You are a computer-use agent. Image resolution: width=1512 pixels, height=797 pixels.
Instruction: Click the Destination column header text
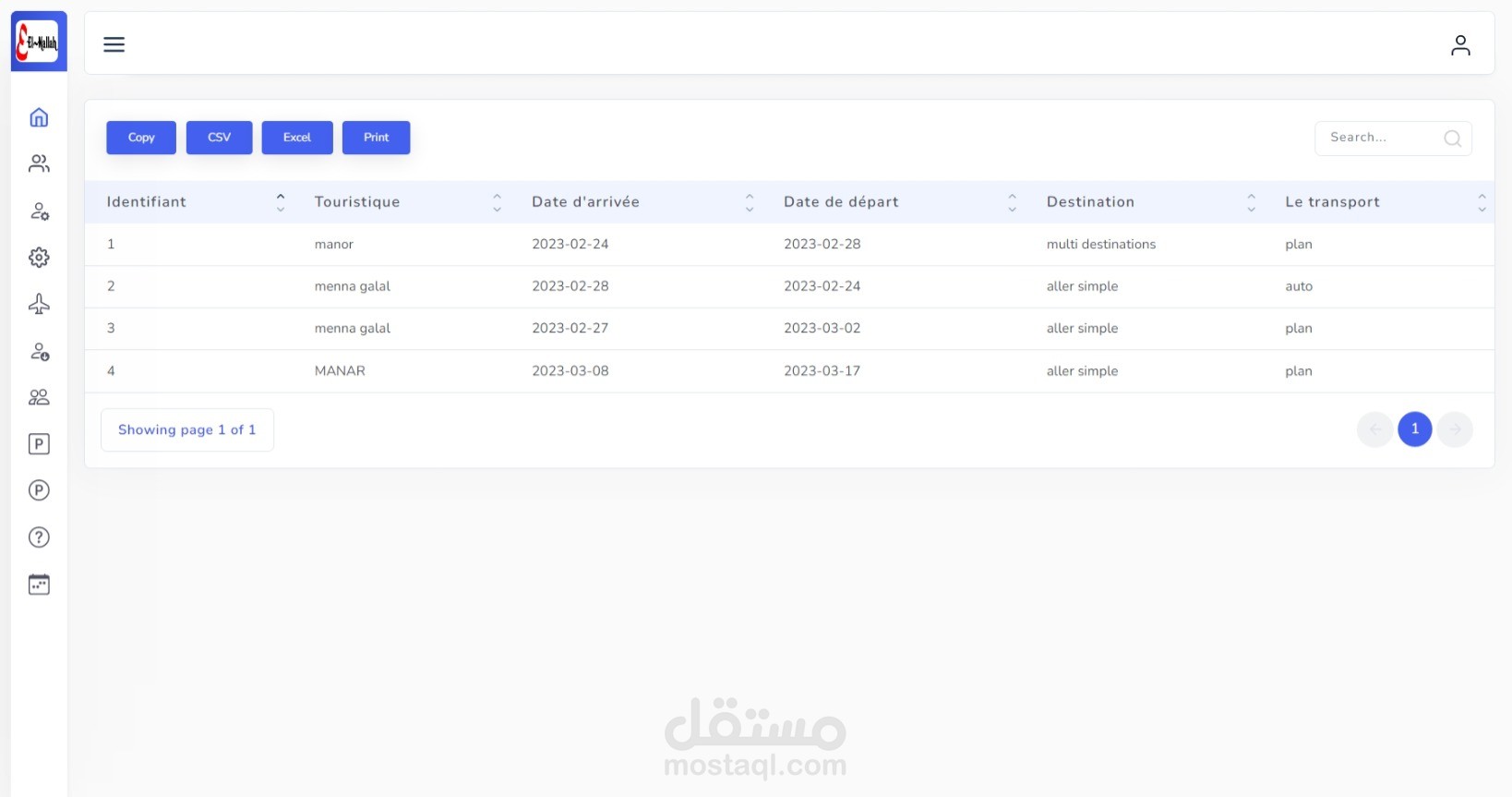[1090, 201]
